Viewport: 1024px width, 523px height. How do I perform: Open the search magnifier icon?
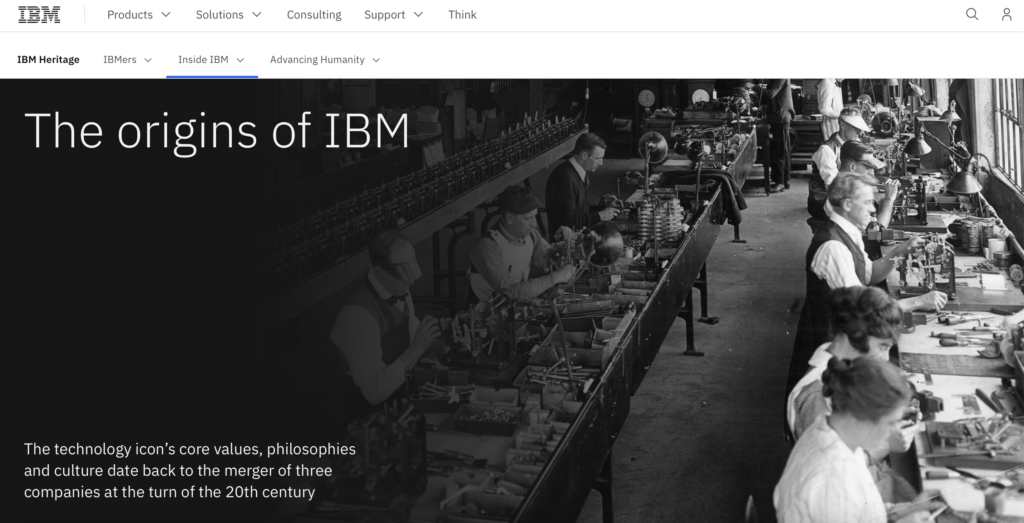point(972,14)
